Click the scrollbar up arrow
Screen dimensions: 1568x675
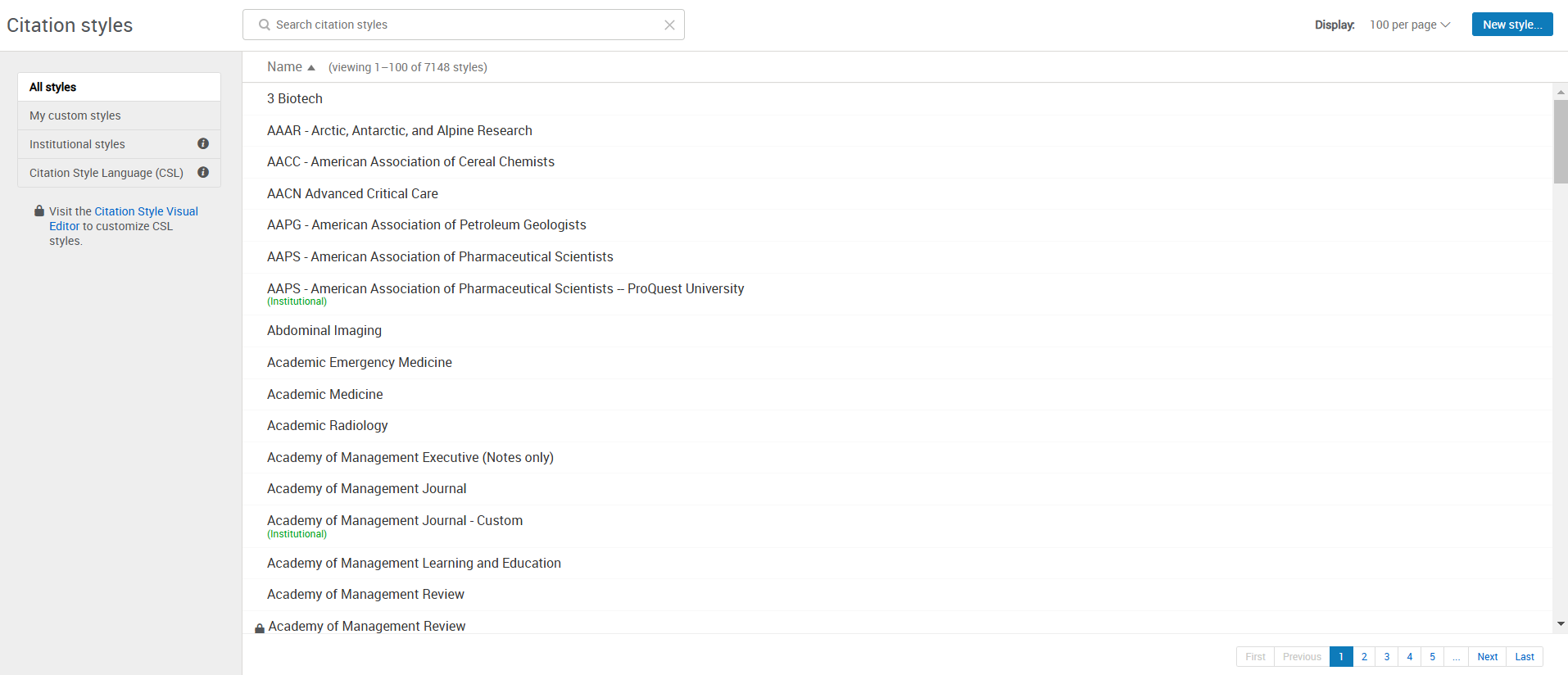pyautogui.click(x=1561, y=92)
